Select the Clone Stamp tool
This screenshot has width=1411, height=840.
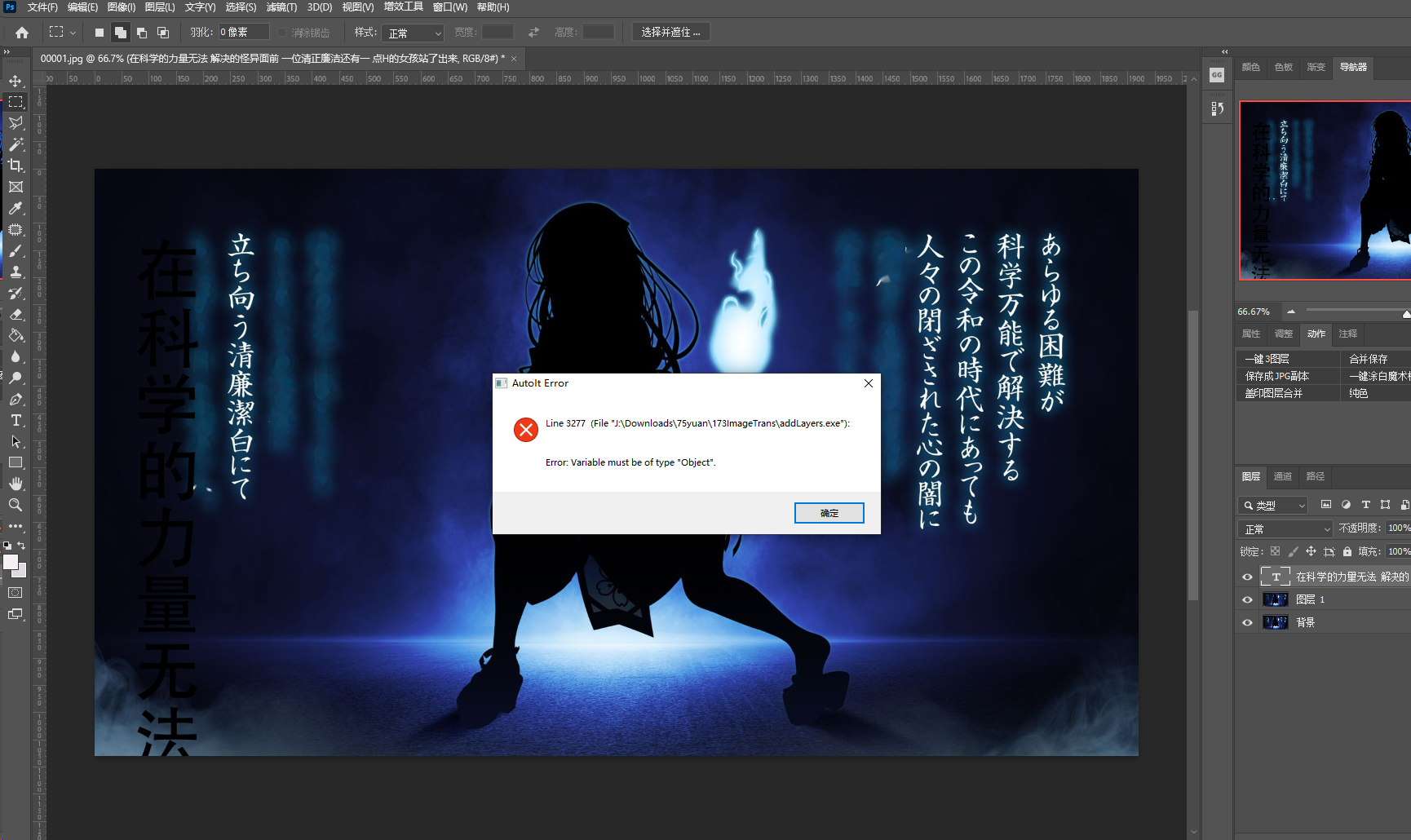[15, 272]
